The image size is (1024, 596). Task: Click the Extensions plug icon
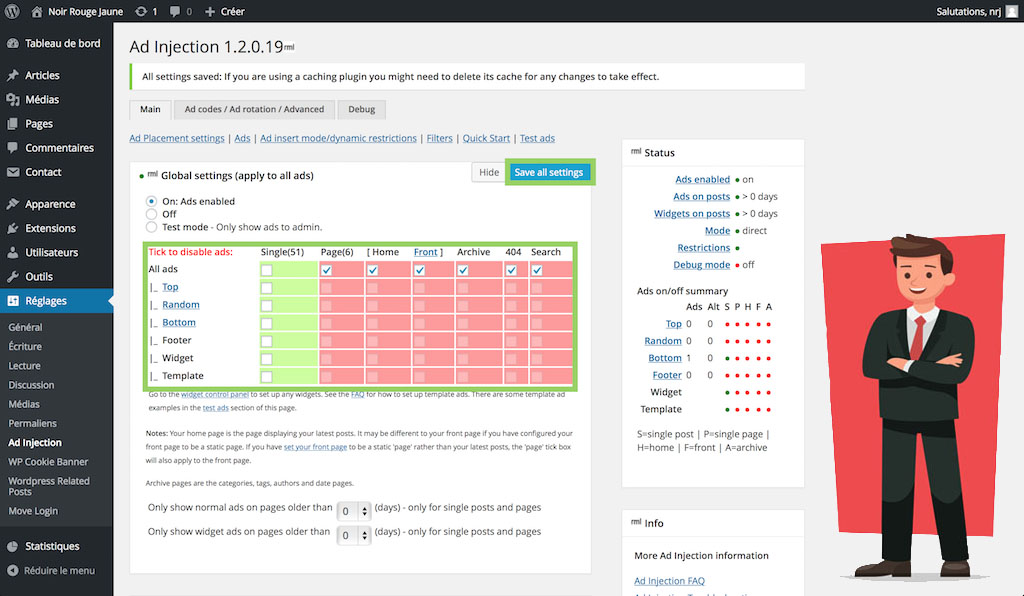point(12,228)
